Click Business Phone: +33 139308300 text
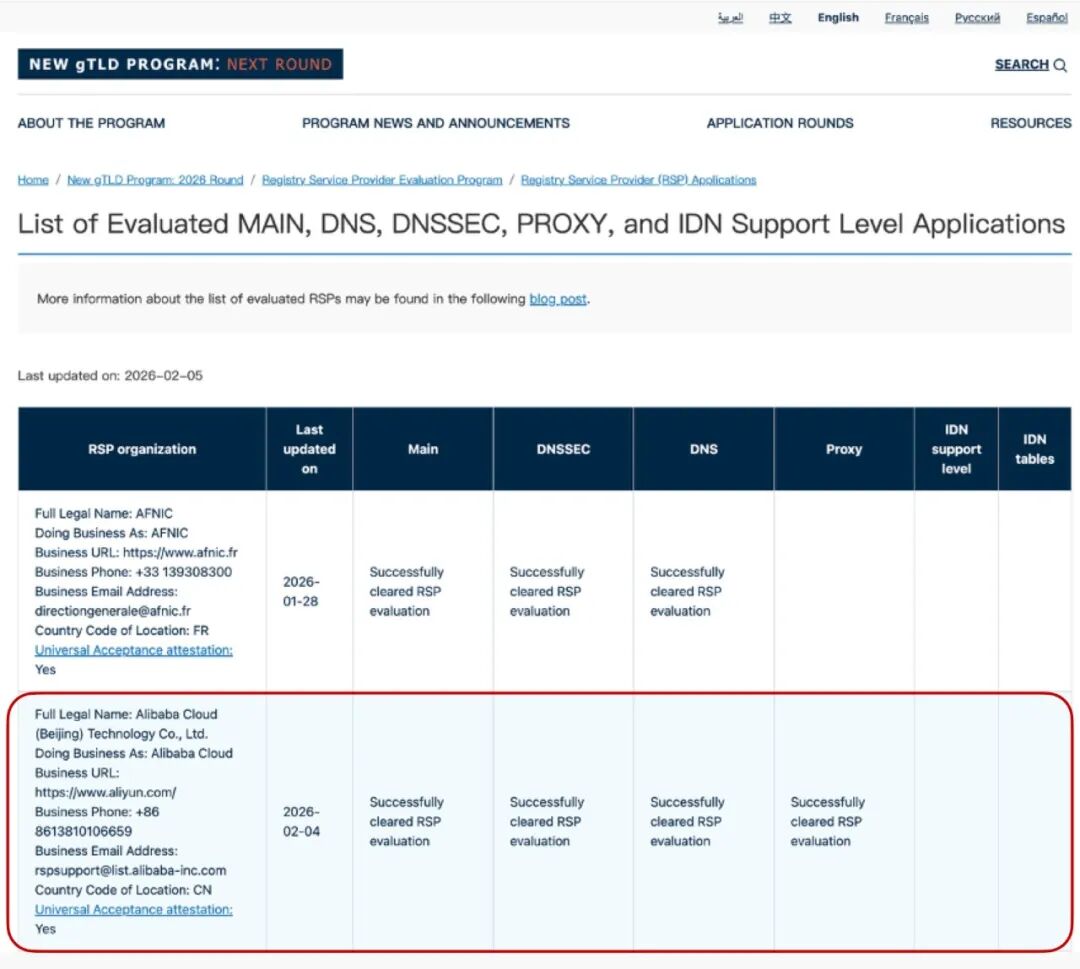 click(x=134, y=572)
